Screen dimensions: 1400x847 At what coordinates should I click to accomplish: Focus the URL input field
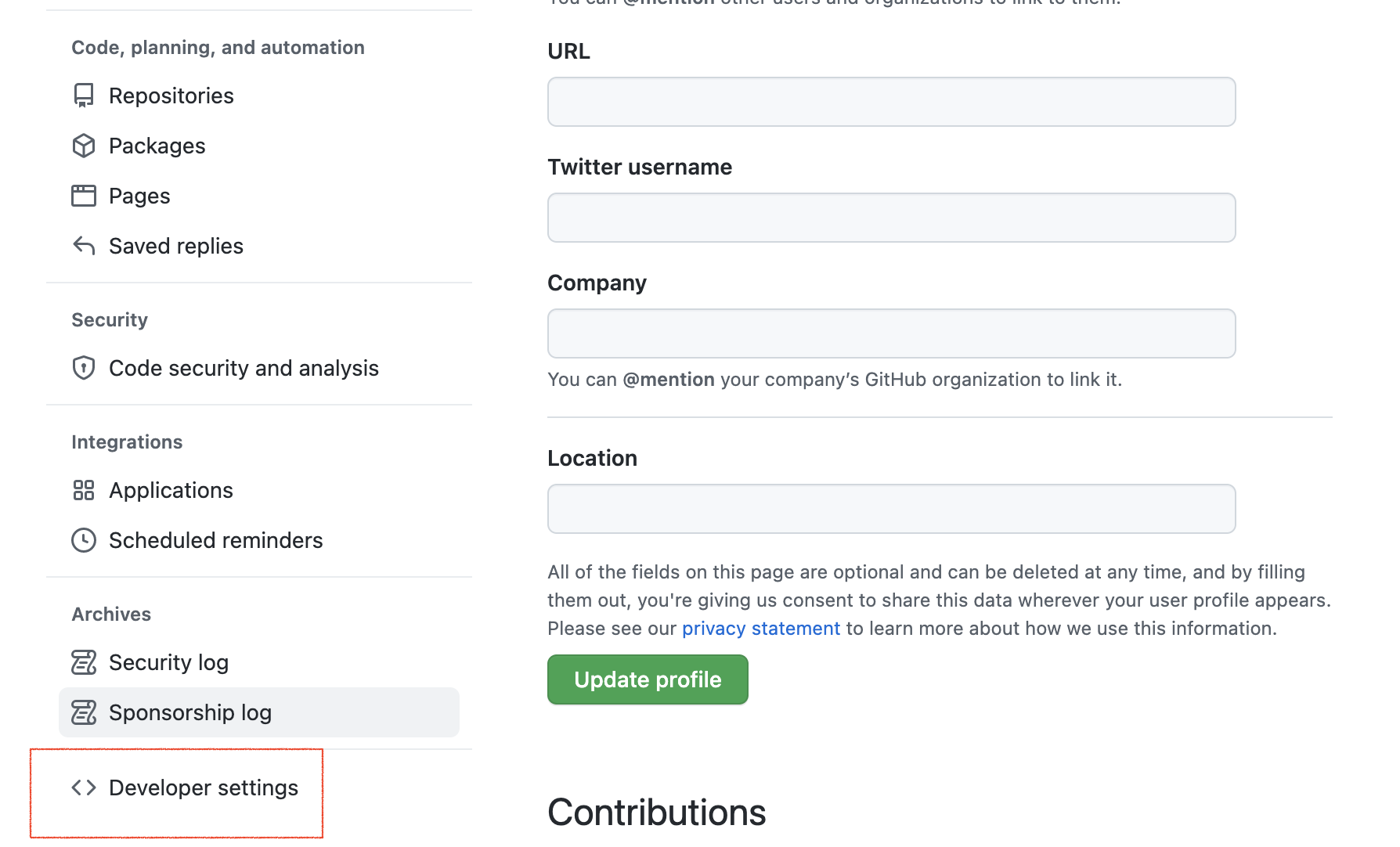pos(891,102)
